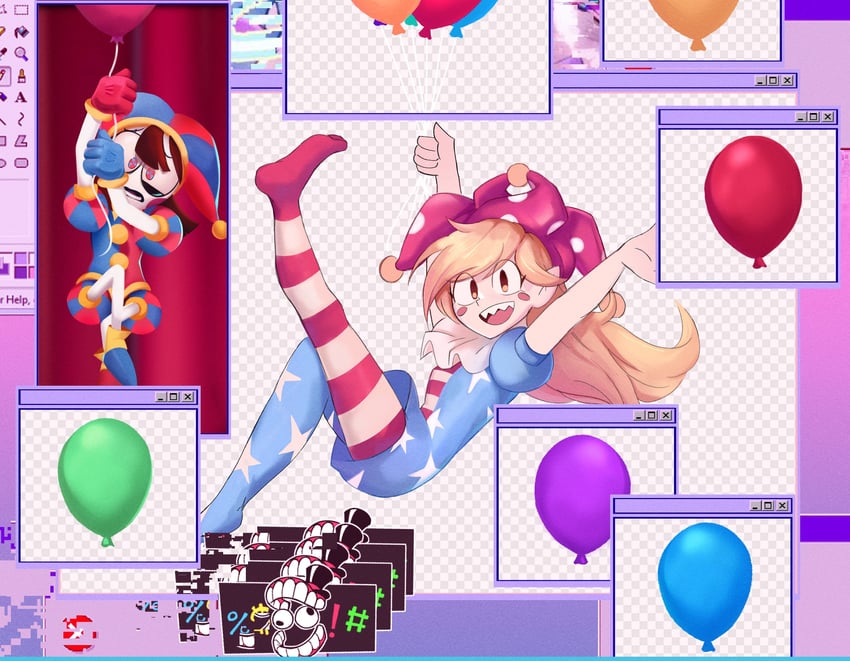Maximize the blue balloon window

pos(768,505)
